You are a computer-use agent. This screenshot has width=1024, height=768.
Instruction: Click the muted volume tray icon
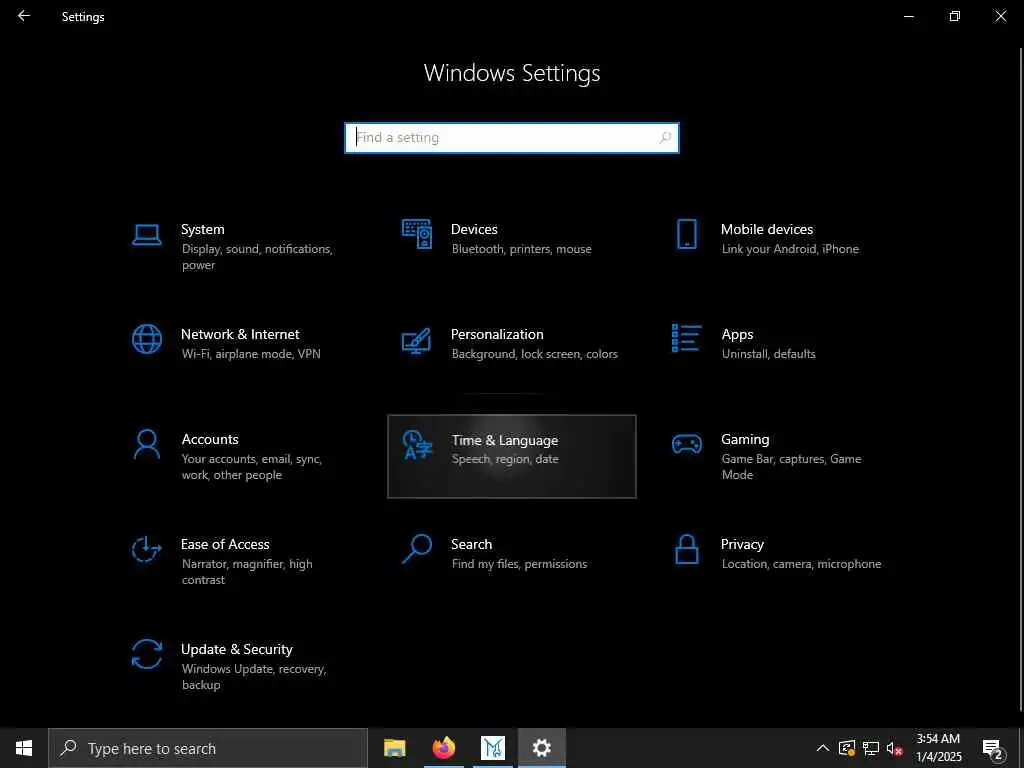(895, 748)
